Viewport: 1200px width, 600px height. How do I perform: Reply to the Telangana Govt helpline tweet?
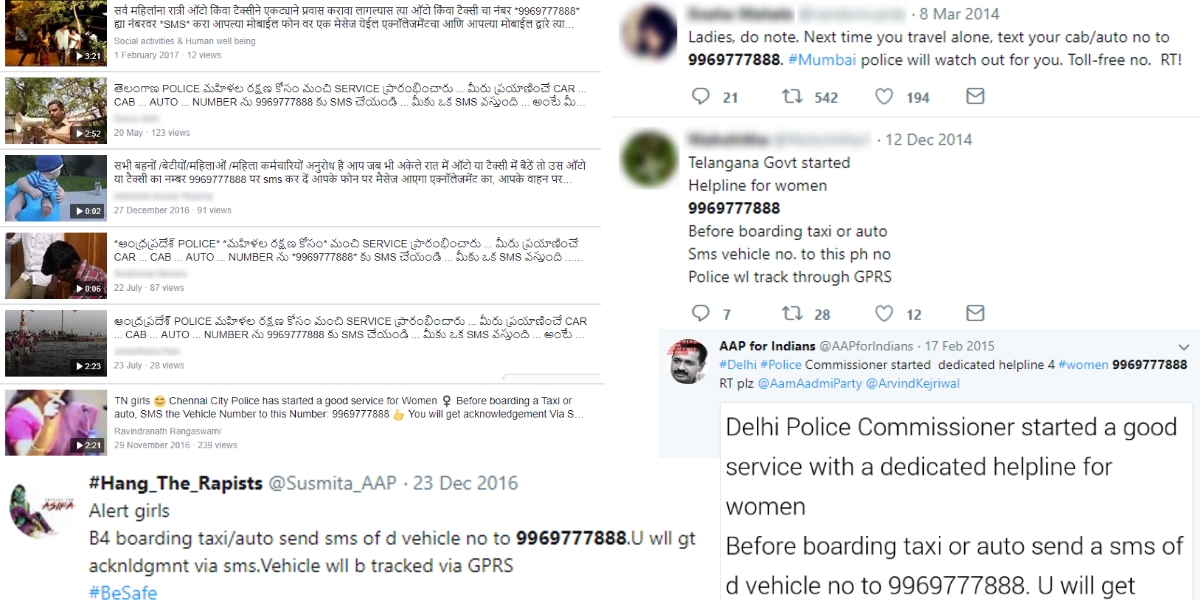pyautogui.click(x=701, y=313)
